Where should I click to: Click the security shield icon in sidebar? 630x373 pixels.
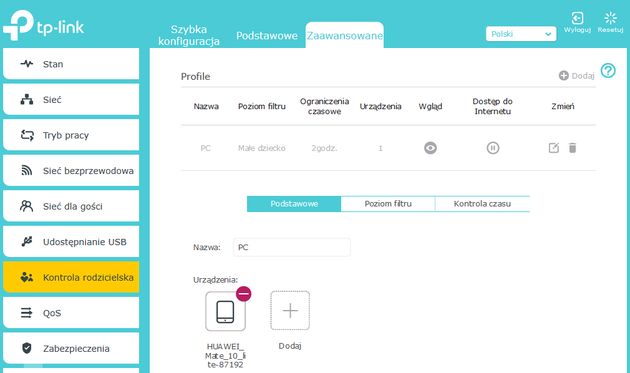pyautogui.click(x=27, y=348)
